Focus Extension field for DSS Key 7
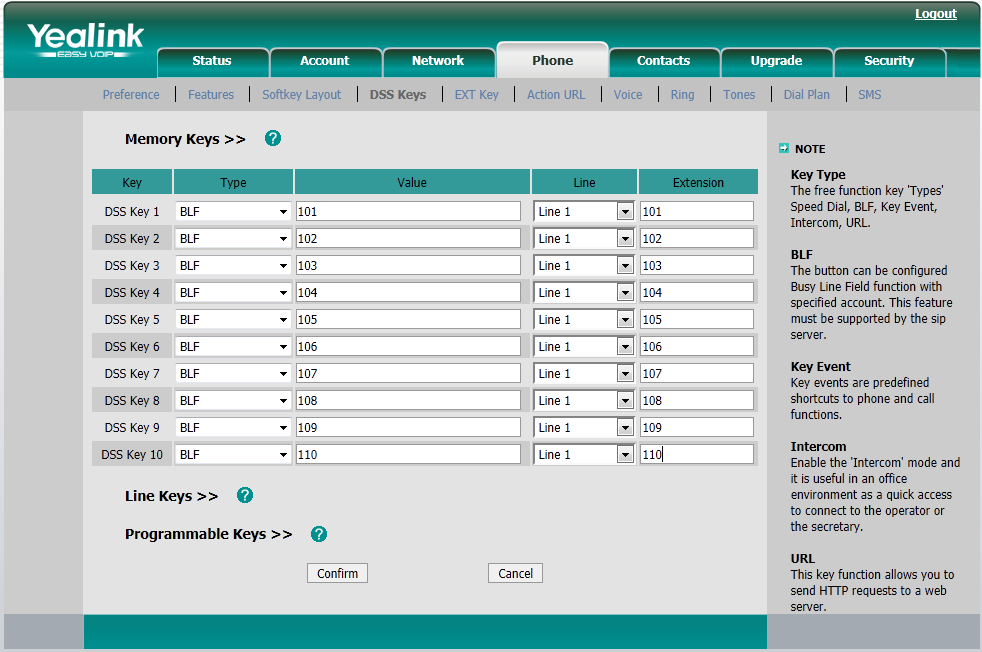The image size is (982, 652). click(x=696, y=373)
